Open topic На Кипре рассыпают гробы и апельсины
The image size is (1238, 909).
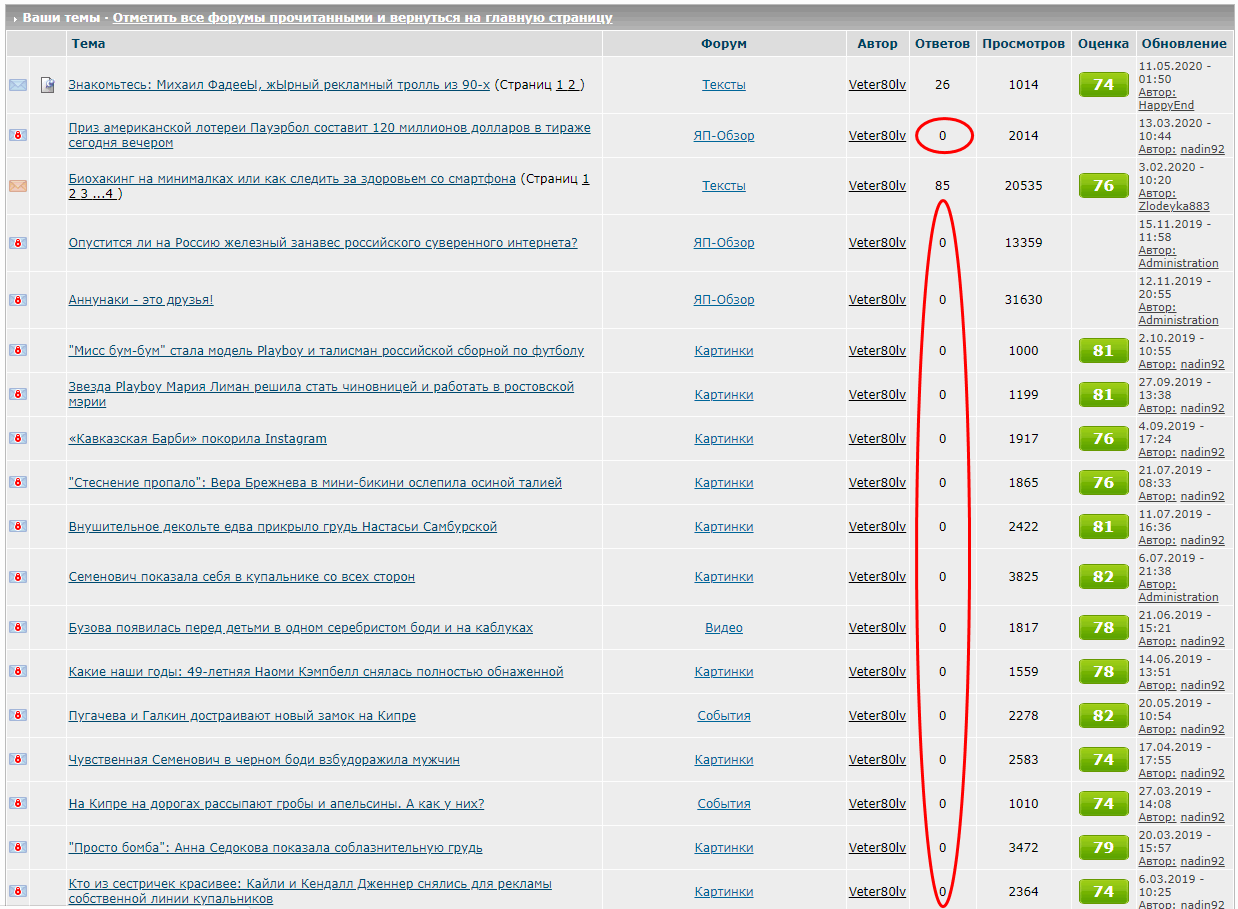tap(276, 804)
